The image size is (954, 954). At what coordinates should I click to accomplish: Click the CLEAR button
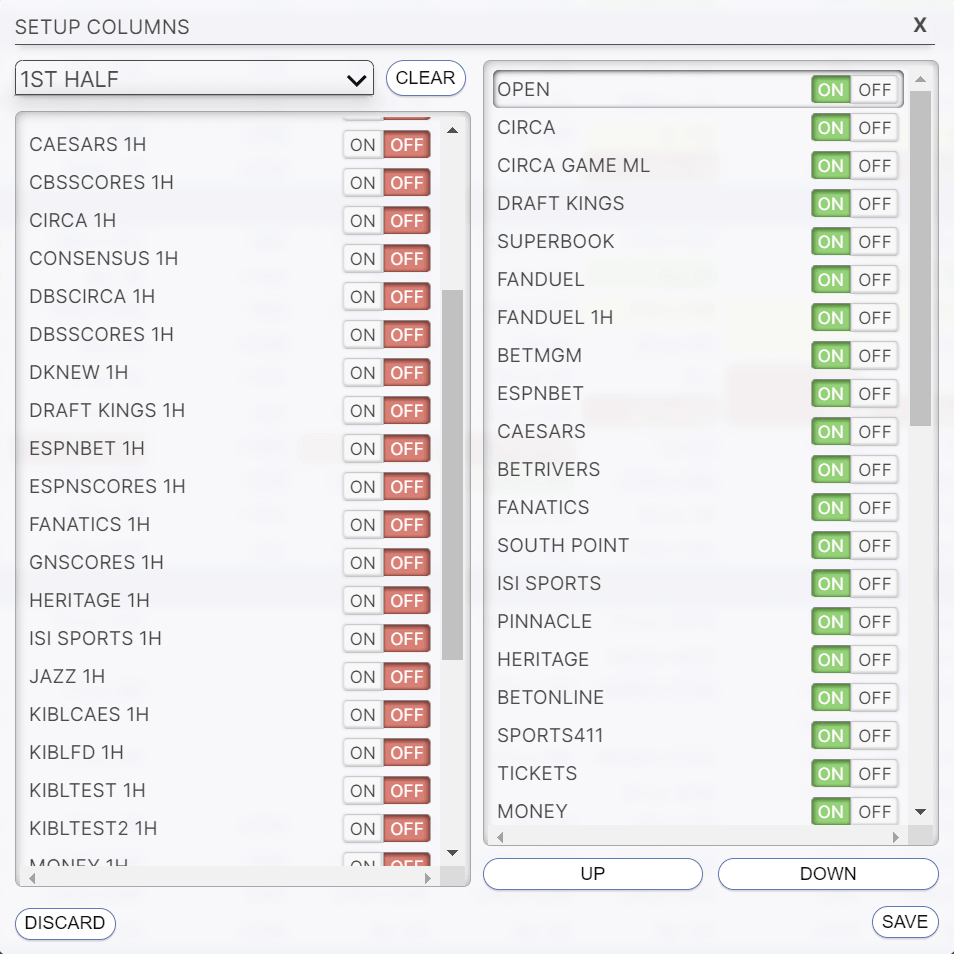[x=425, y=78]
